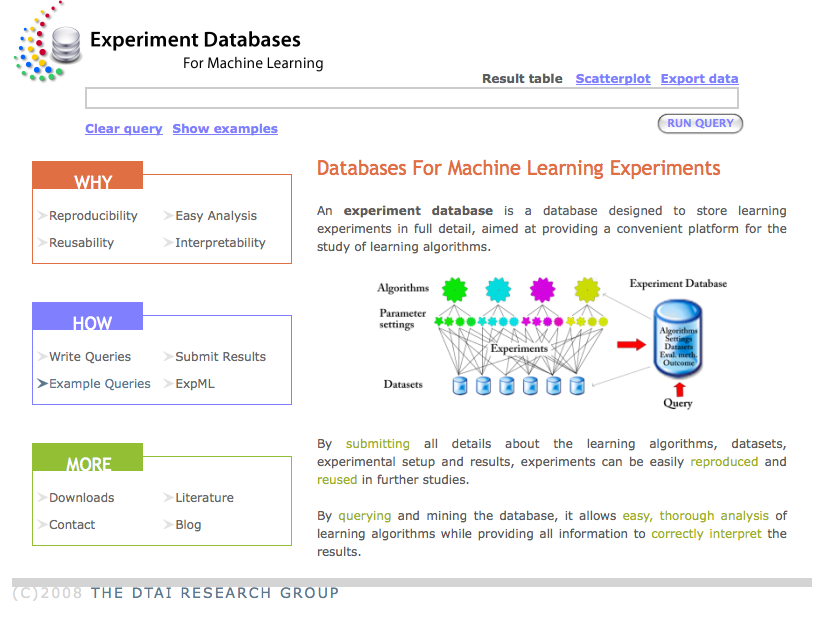
Task: Open Submit Results in the HOW box
Action: tap(220, 357)
